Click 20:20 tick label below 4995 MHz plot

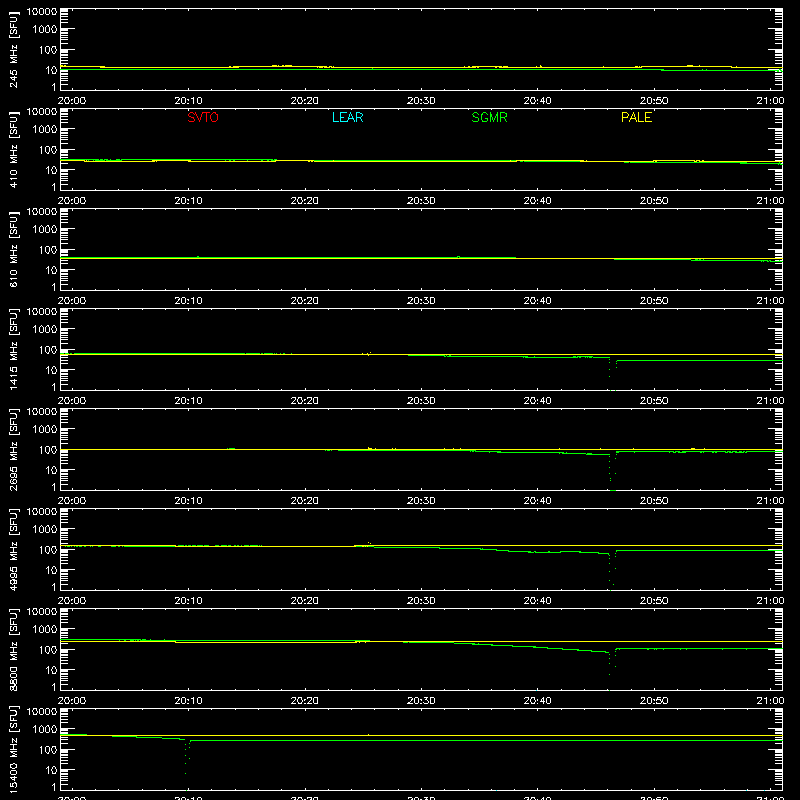tap(305, 601)
